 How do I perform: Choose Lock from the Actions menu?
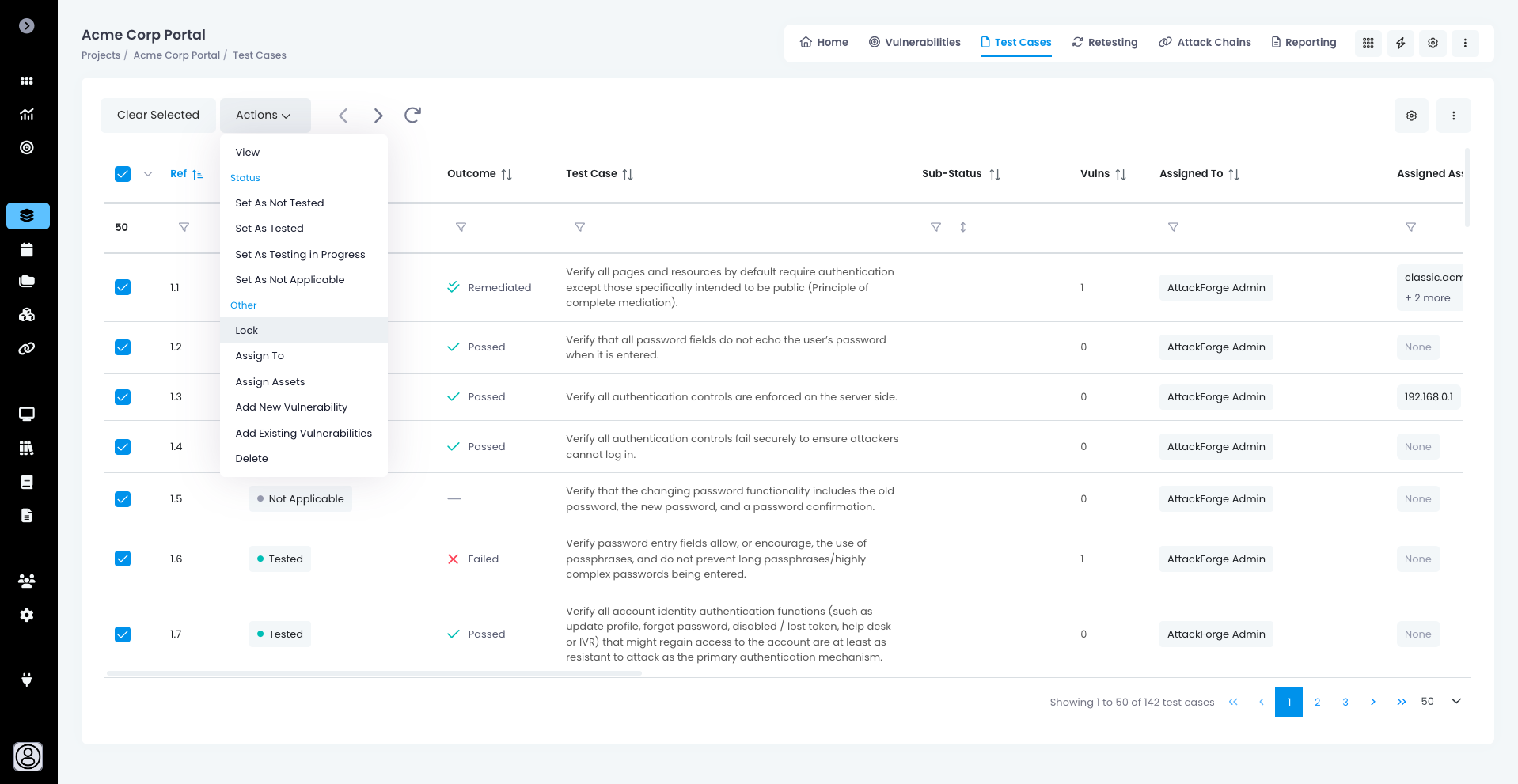(x=247, y=331)
